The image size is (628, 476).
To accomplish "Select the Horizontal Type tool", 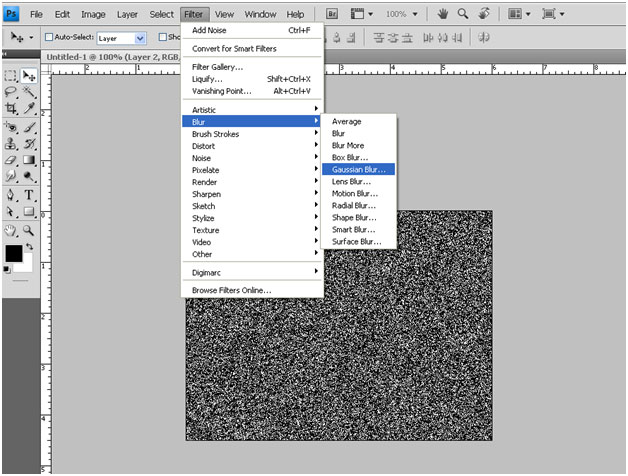I will [x=29, y=195].
